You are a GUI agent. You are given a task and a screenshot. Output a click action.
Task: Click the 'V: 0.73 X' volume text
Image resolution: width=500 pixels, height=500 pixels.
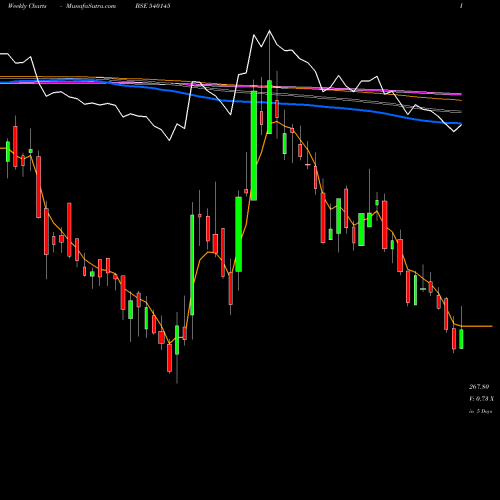(x=481, y=399)
